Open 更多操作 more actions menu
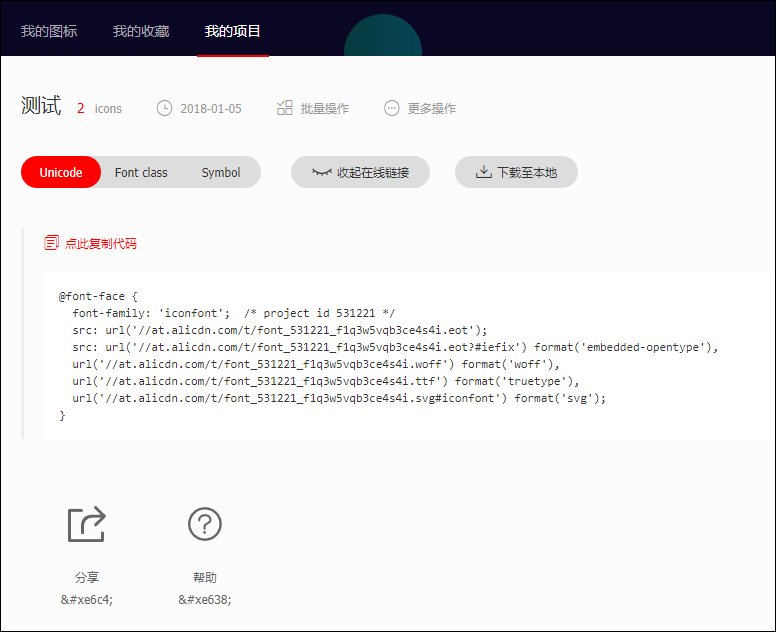The width and height of the screenshot is (776, 632). click(432, 108)
